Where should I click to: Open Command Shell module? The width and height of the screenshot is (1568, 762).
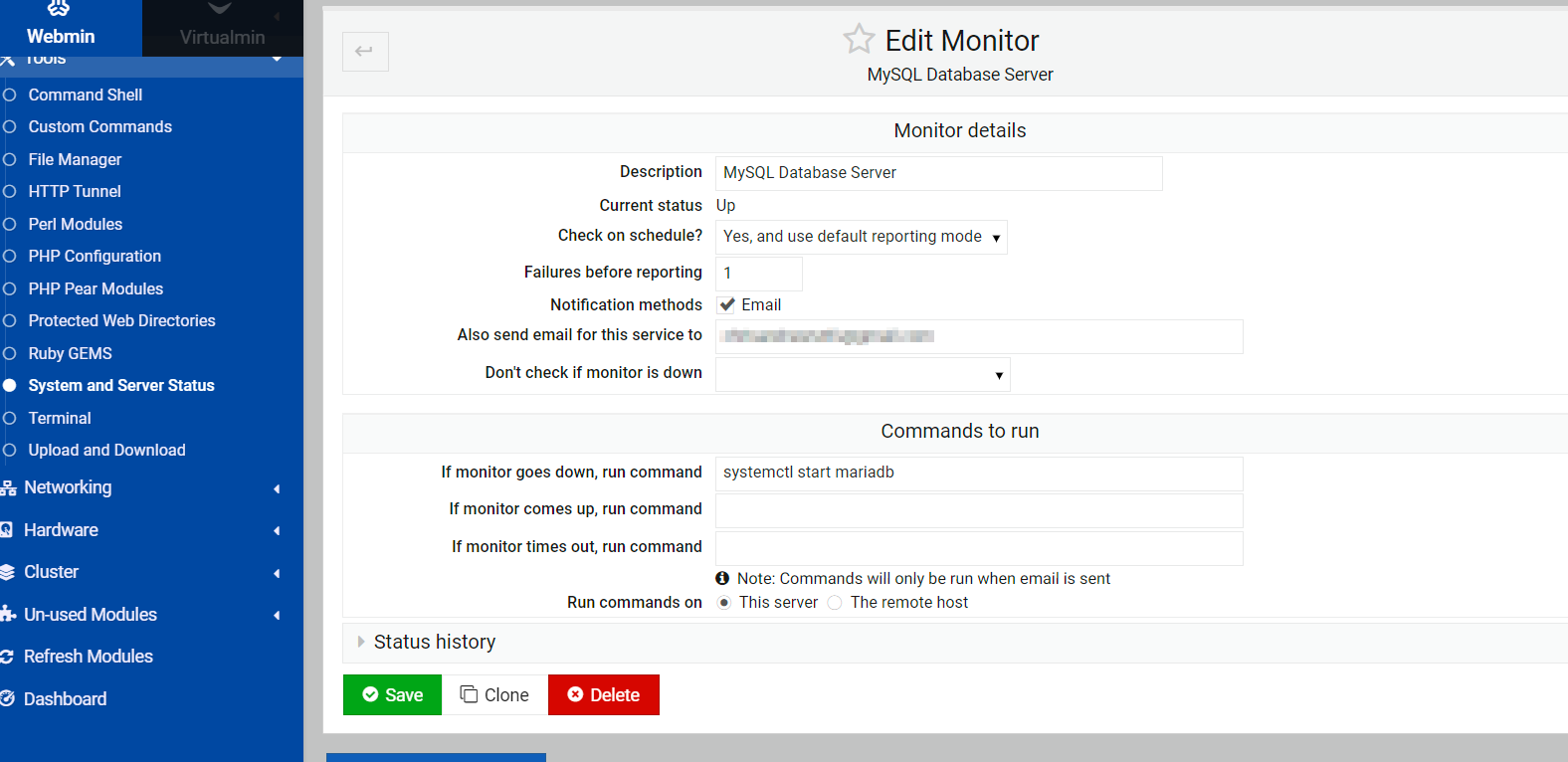(x=86, y=95)
